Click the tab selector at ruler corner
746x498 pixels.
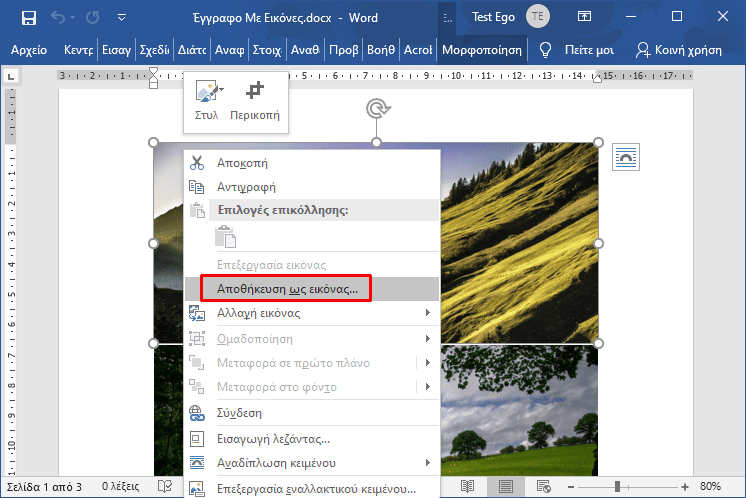click(x=10, y=76)
